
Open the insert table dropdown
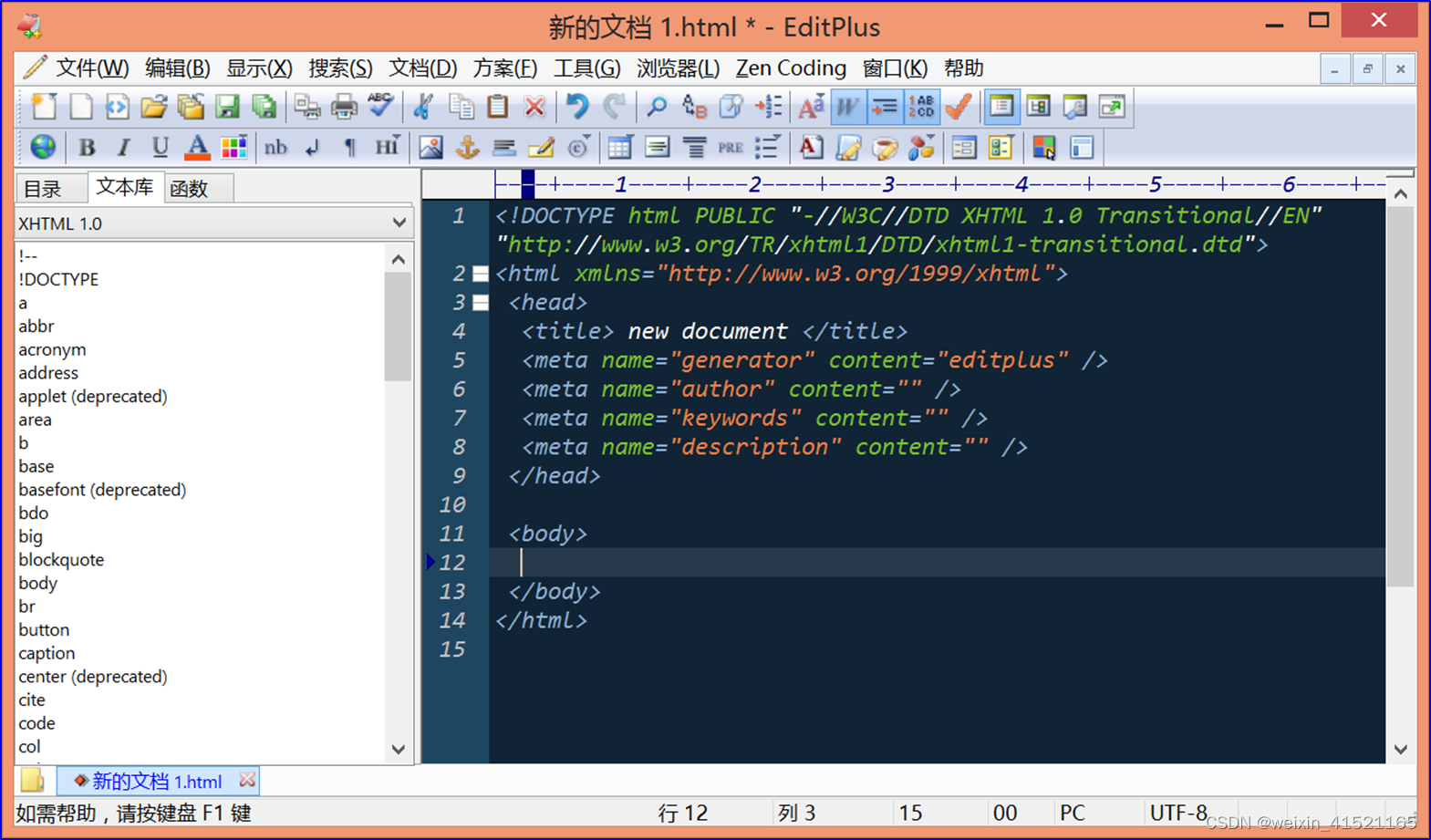pos(620,147)
